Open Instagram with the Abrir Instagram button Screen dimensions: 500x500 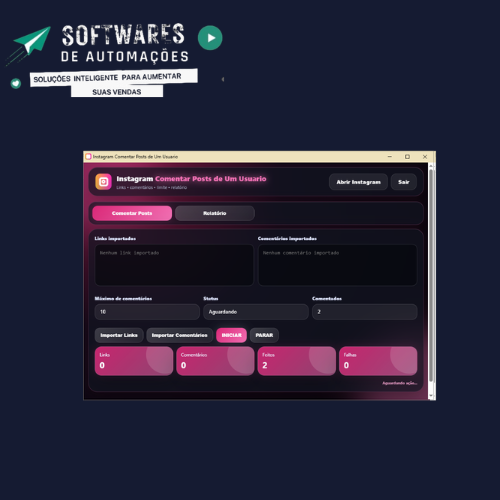click(x=358, y=182)
